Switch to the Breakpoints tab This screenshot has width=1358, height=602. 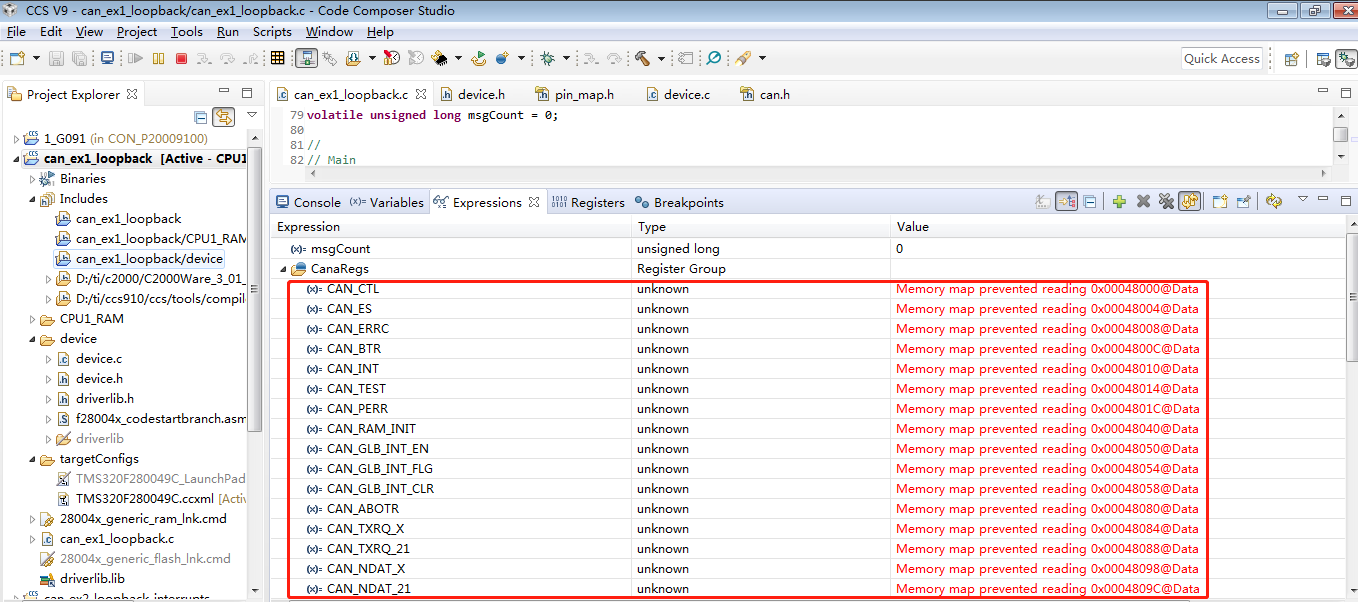point(679,202)
